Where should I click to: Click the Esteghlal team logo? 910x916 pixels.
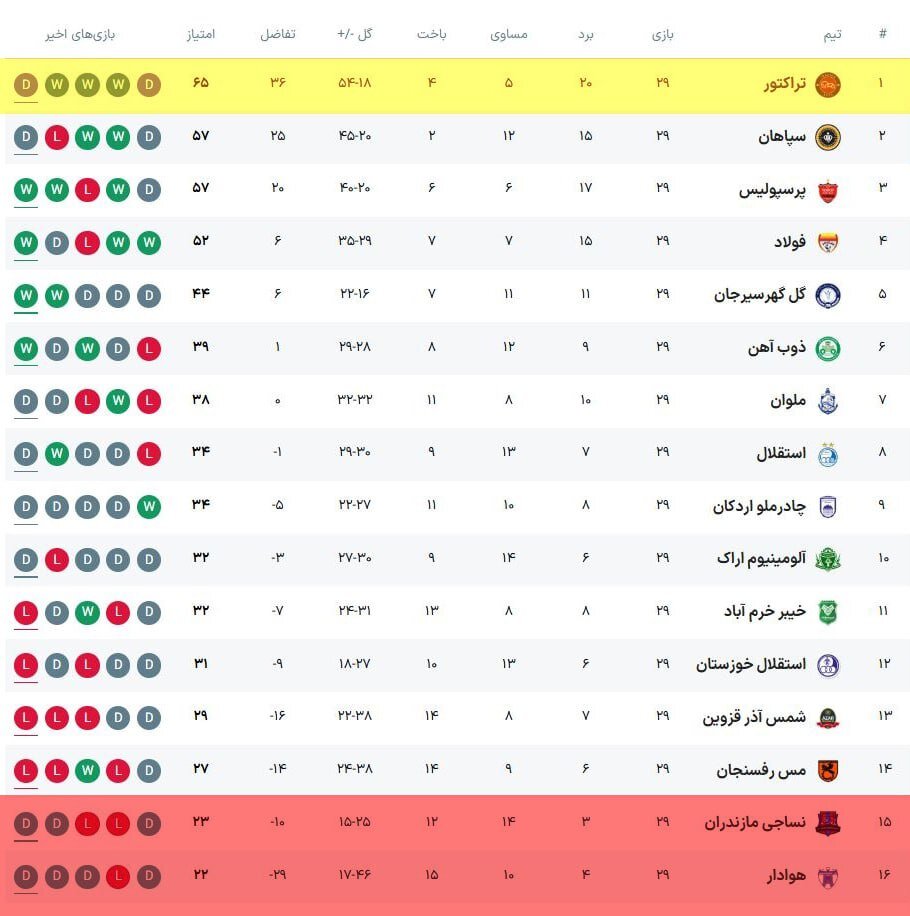coord(830,453)
